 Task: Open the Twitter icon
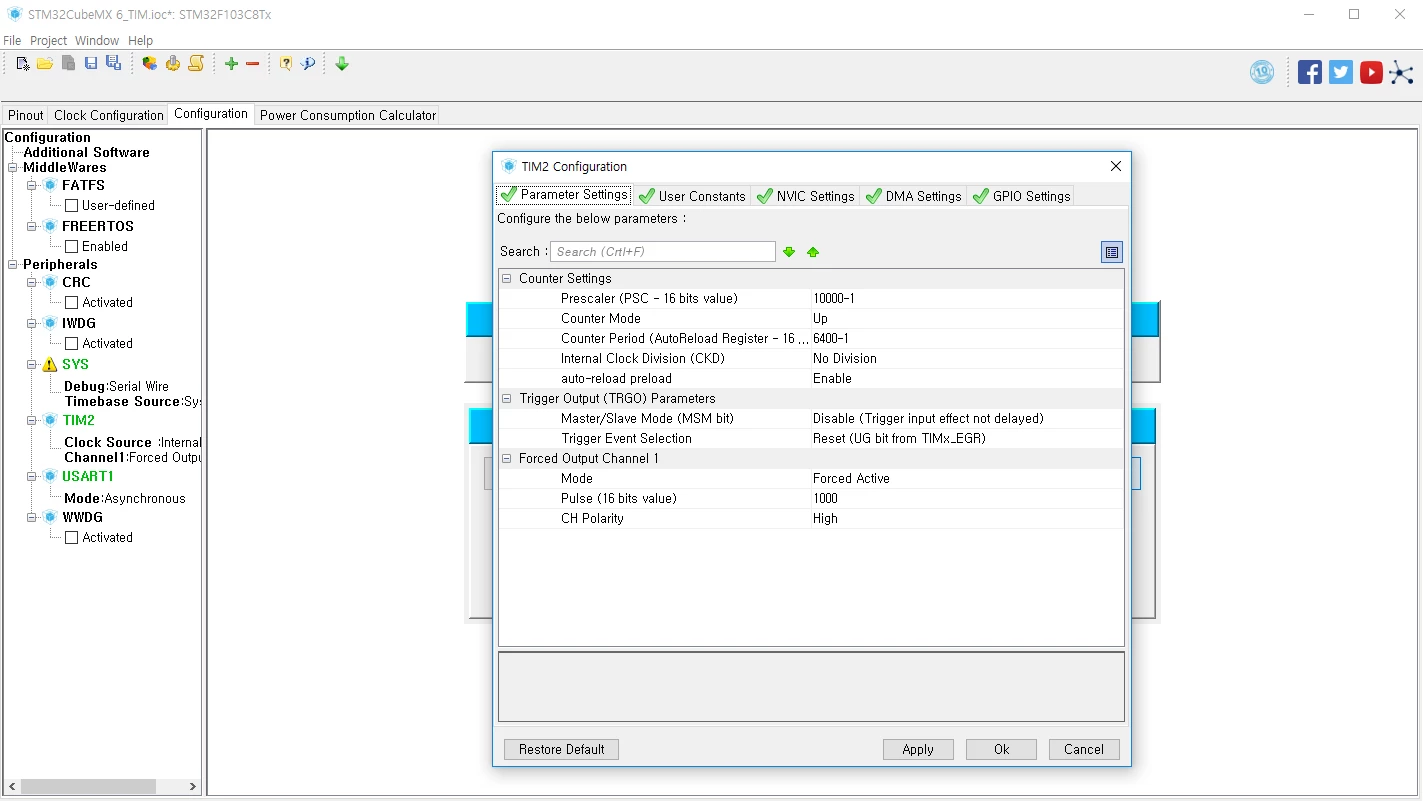(1341, 72)
